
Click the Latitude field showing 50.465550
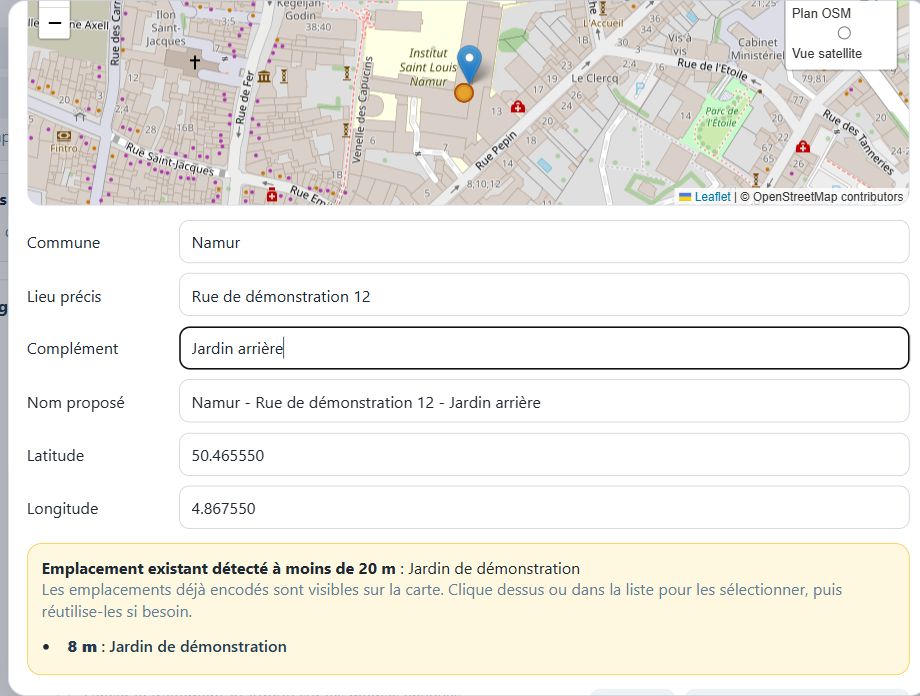[544, 455]
